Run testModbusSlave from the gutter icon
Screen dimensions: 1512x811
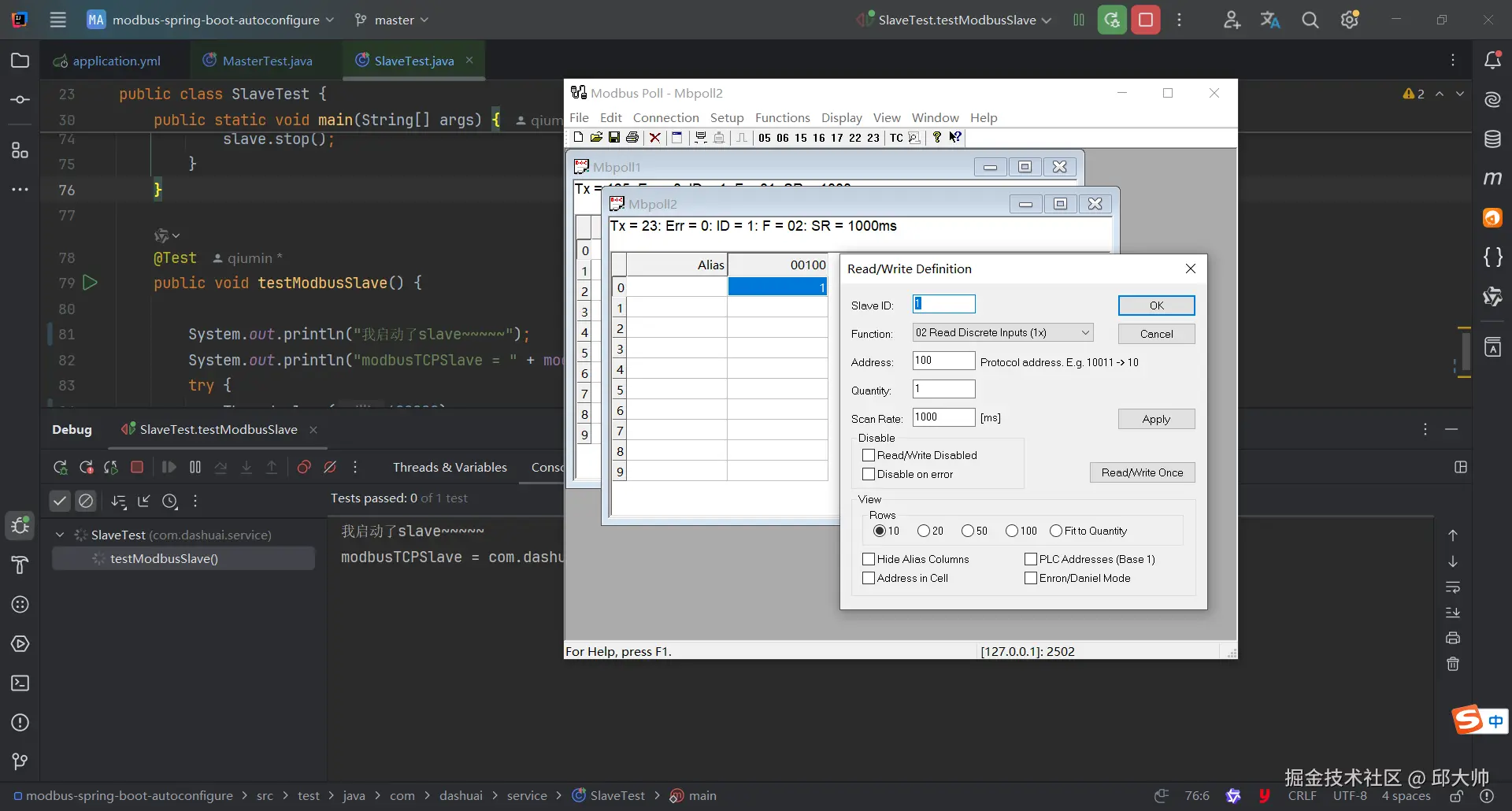coord(91,283)
